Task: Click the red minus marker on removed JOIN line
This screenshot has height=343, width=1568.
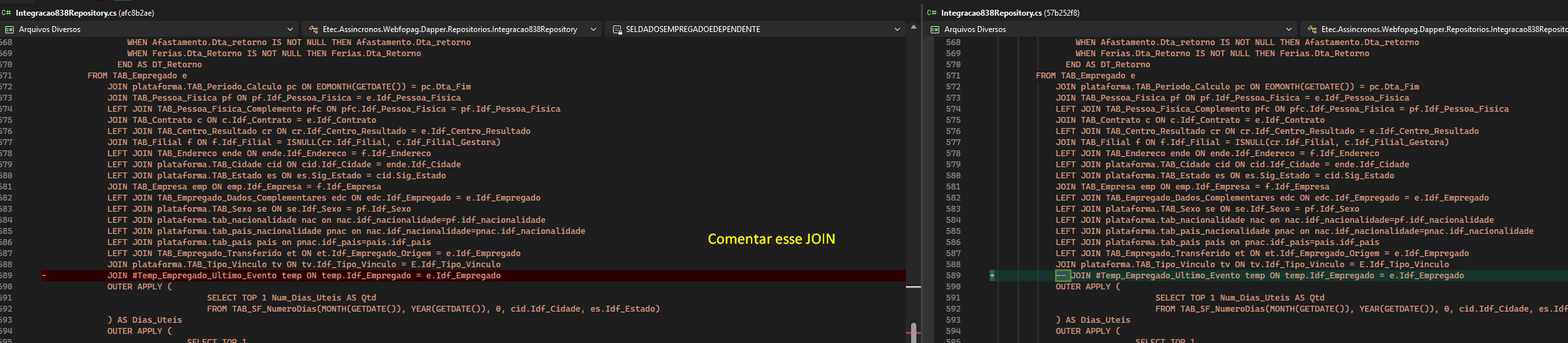Action: 44,276
